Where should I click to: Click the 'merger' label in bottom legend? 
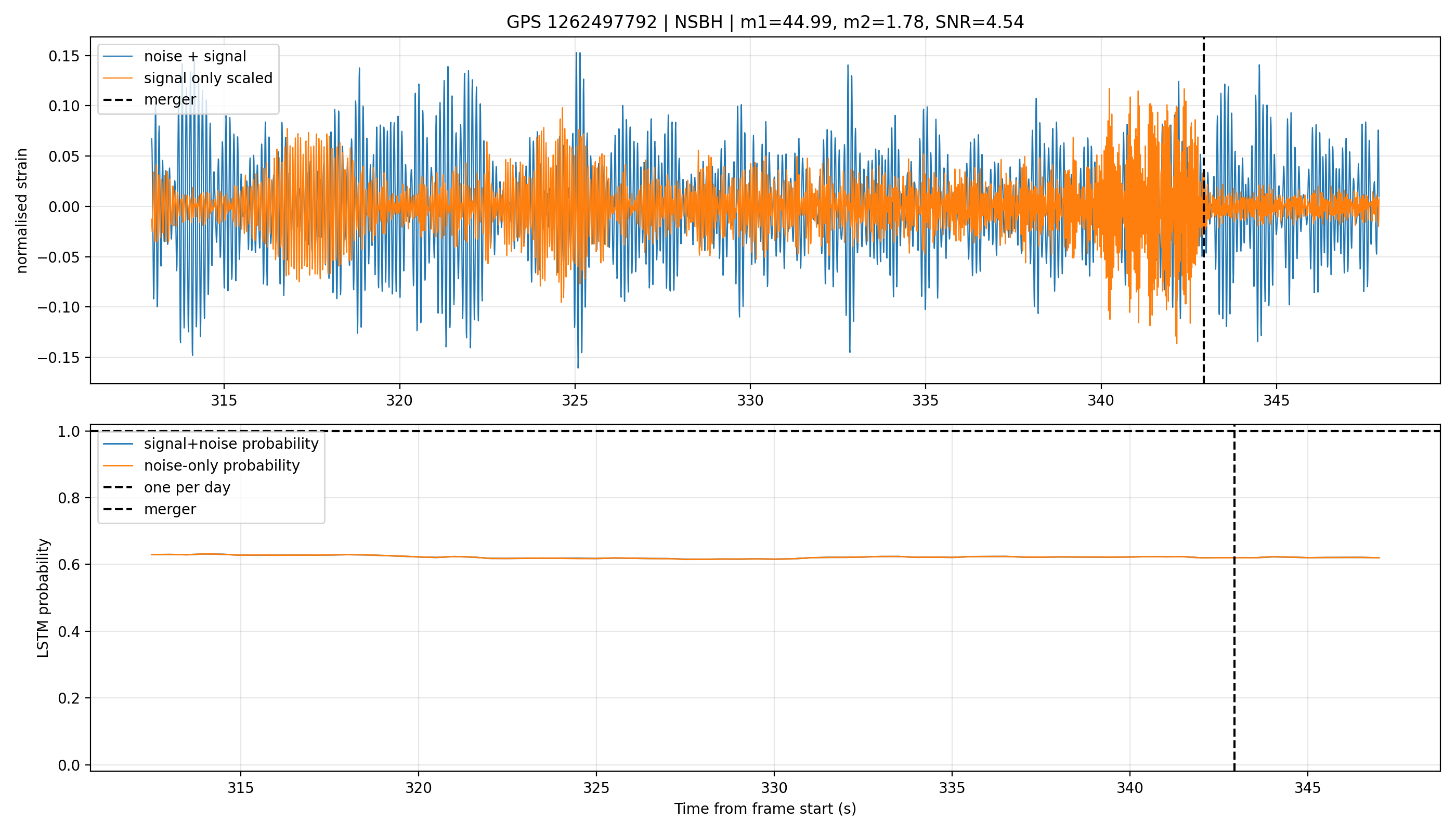[170, 509]
